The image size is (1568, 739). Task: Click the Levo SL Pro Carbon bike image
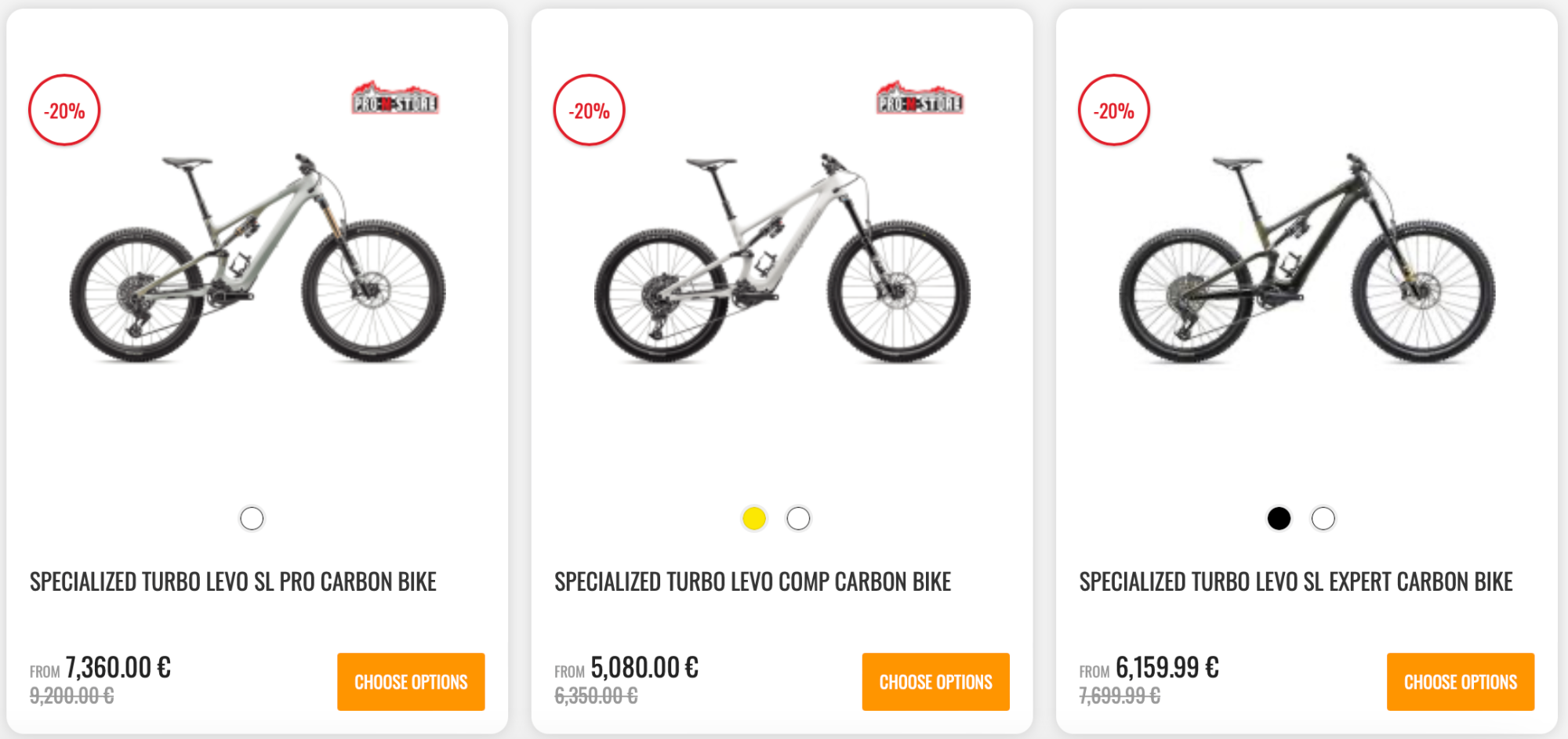(257, 259)
